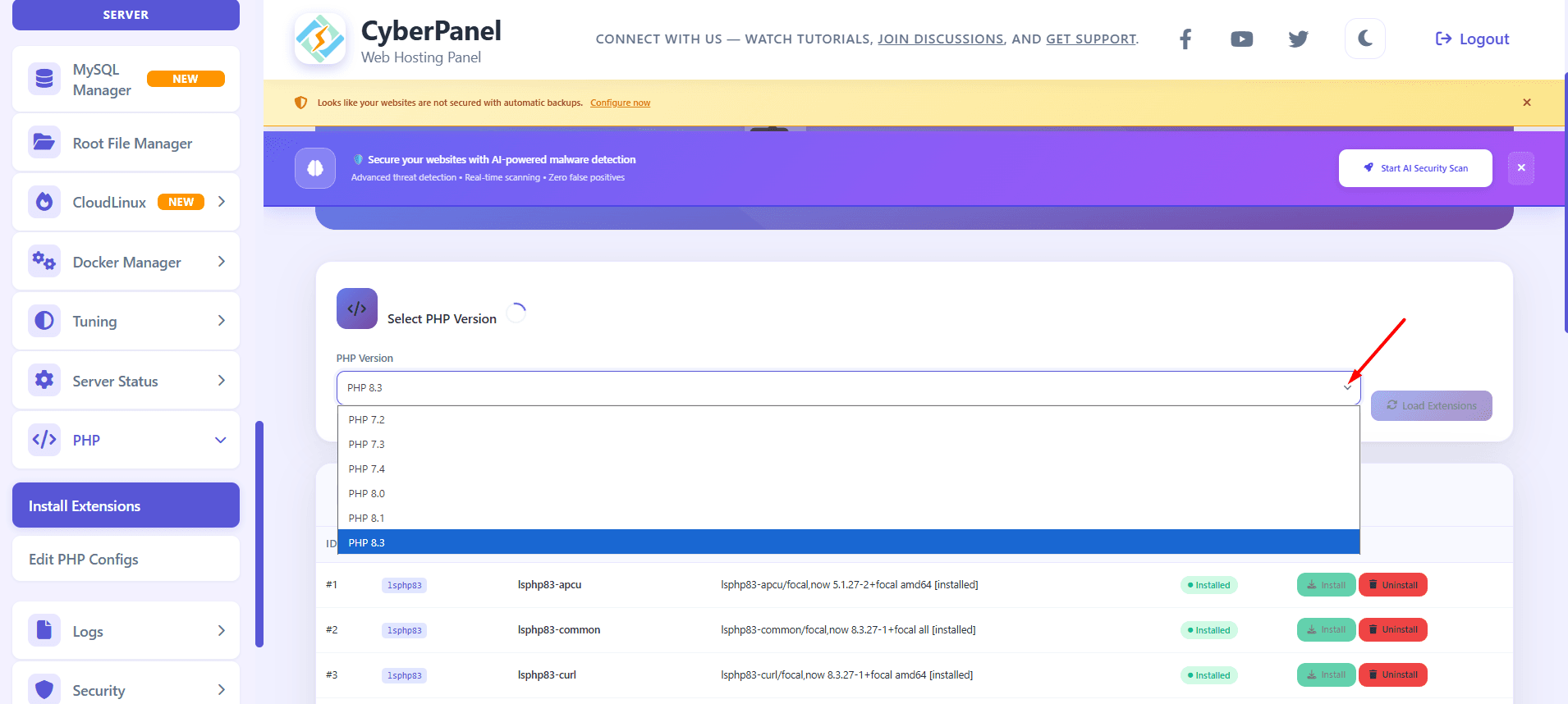Close the AI security scan banner
Screen dimensions: 1568x704
1520,168
